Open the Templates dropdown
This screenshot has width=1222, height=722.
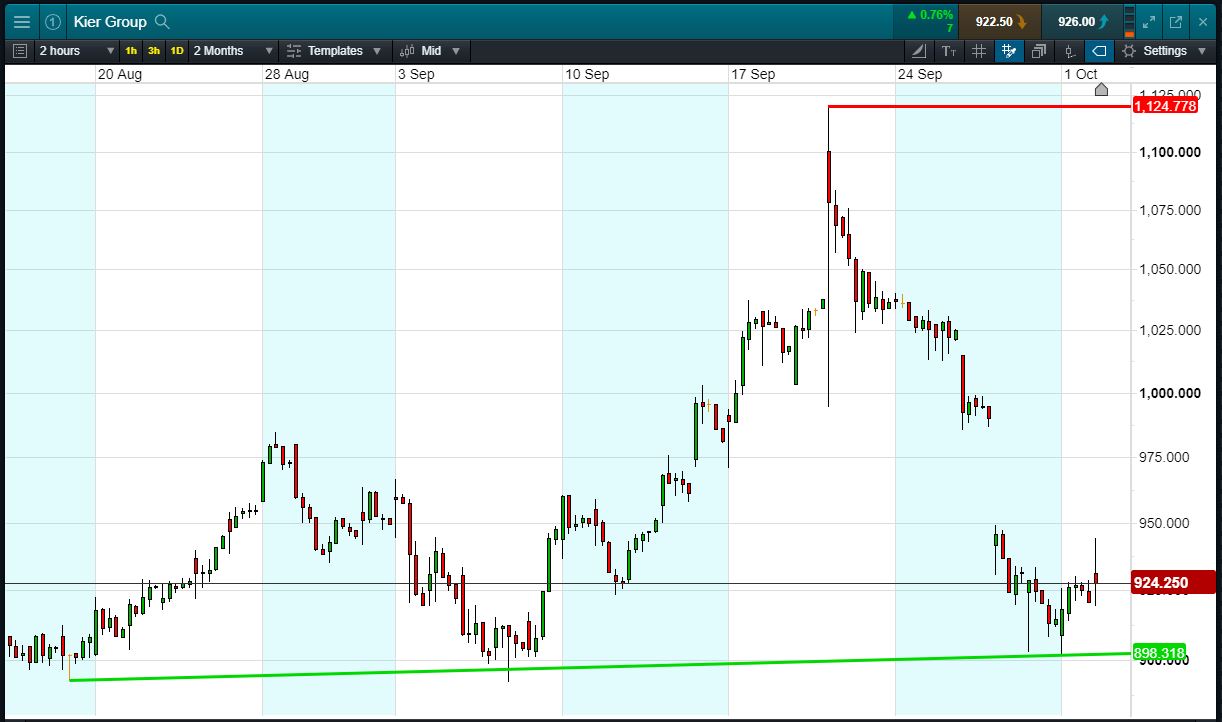(334, 51)
